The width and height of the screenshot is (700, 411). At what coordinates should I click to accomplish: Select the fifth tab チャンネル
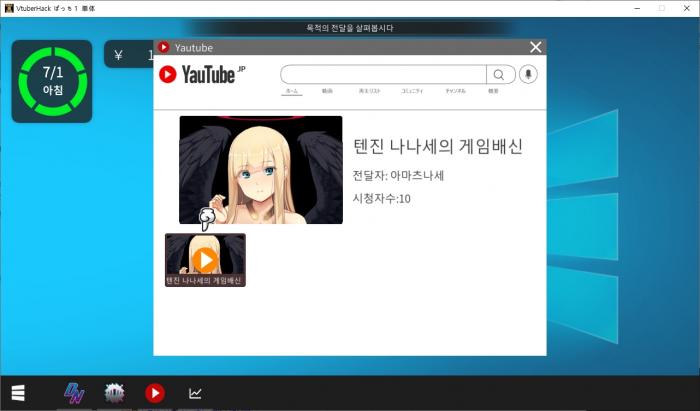click(x=455, y=91)
